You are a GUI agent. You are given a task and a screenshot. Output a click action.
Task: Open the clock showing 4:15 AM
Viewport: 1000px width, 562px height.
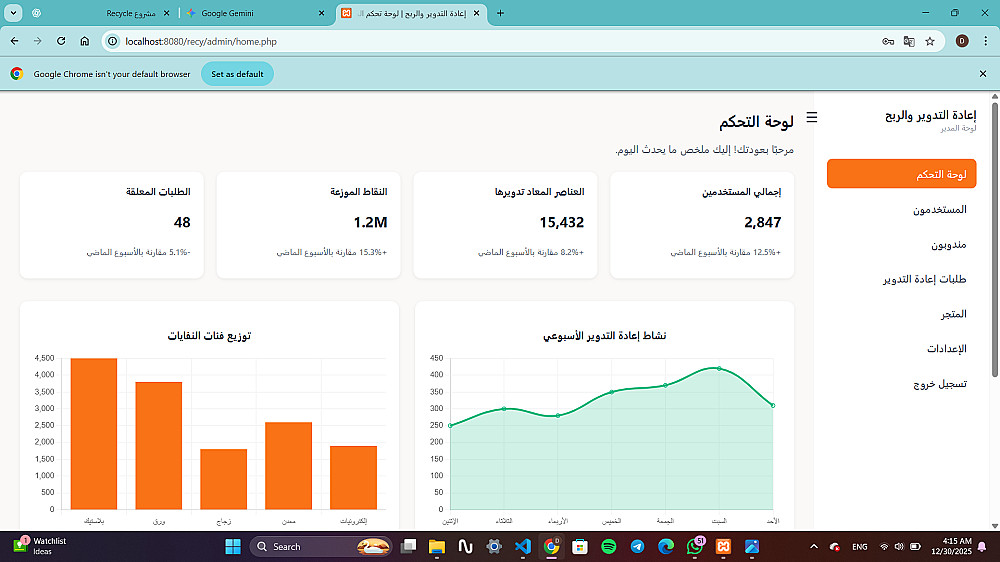951,546
